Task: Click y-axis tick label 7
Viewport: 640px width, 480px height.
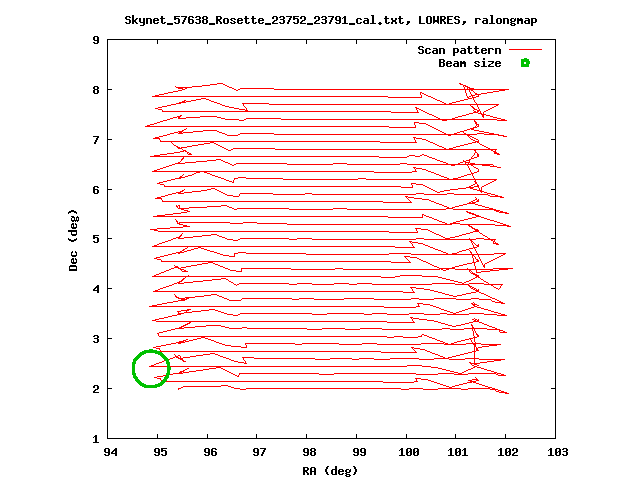Action: (96, 140)
